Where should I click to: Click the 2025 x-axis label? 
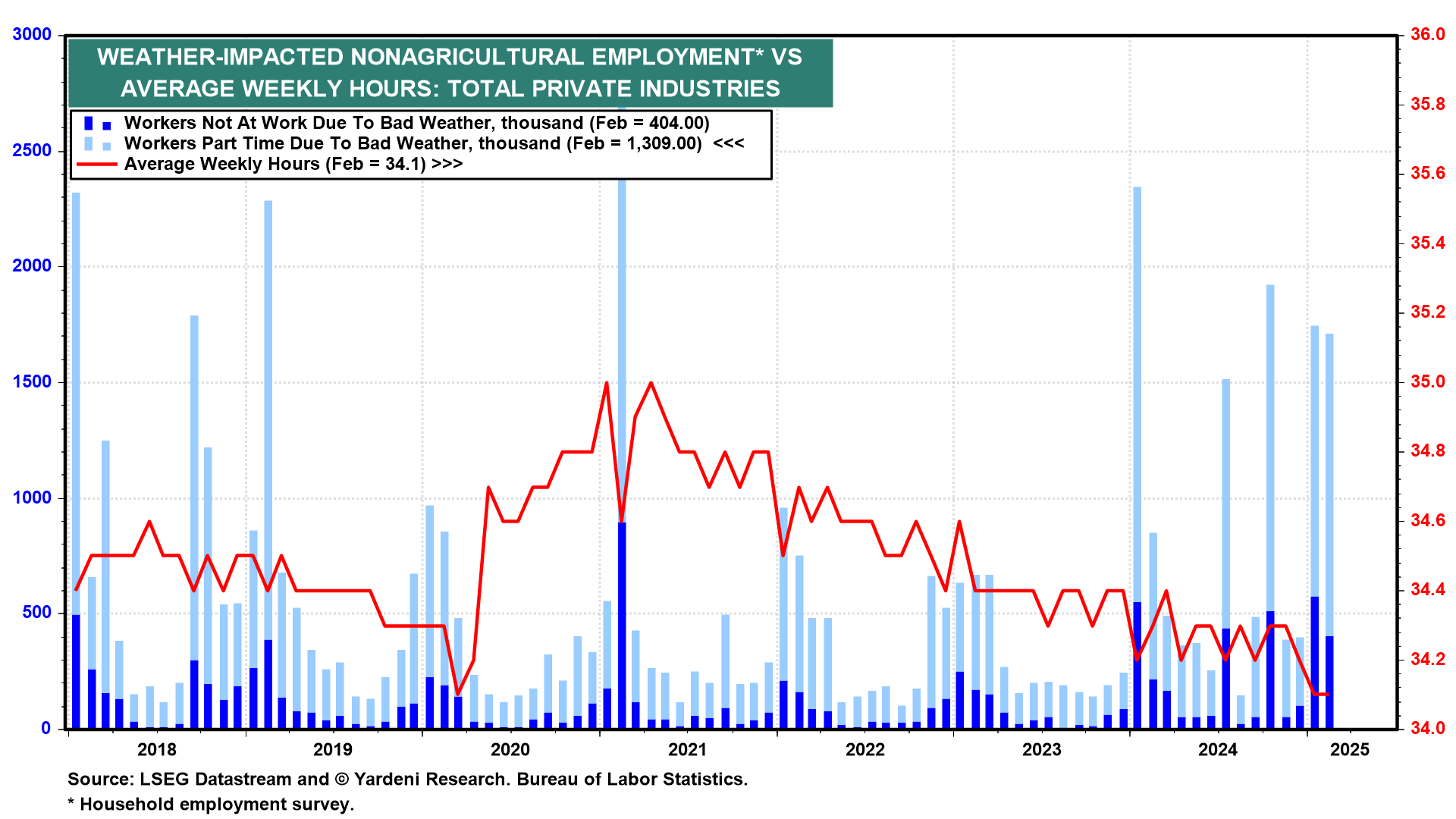[x=1350, y=750]
